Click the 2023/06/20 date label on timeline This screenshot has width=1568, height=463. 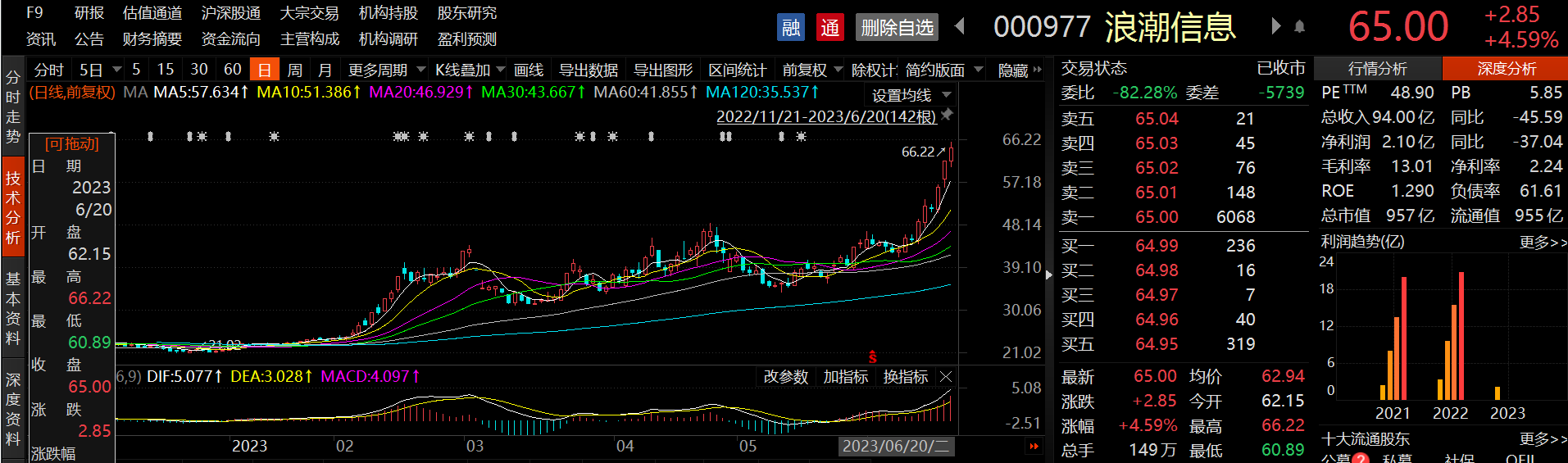(x=895, y=446)
